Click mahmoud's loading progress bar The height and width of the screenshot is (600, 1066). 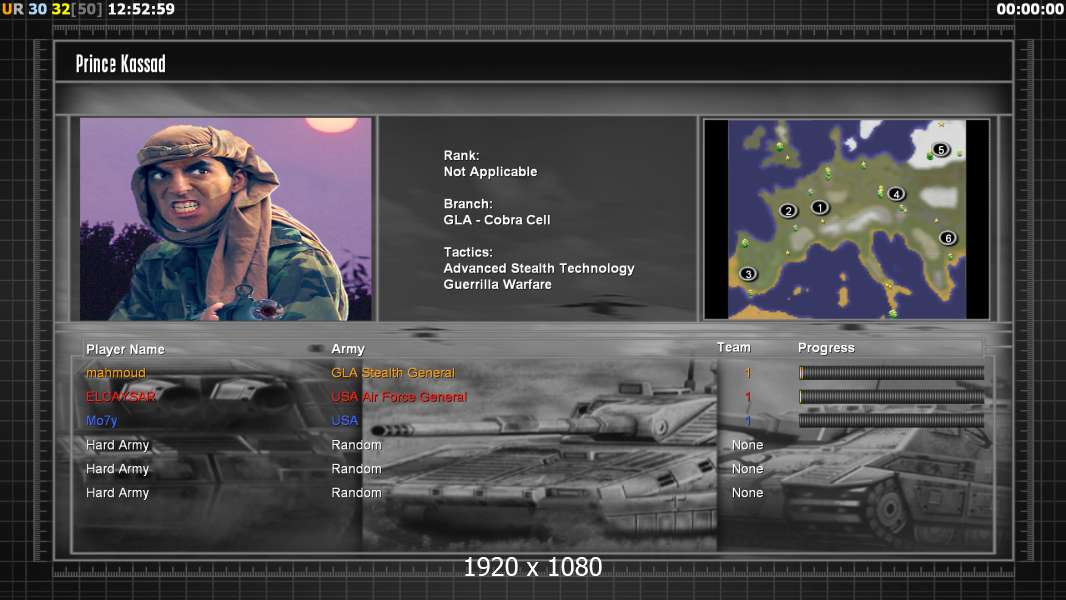pyautogui.click(x=891, y=372)
